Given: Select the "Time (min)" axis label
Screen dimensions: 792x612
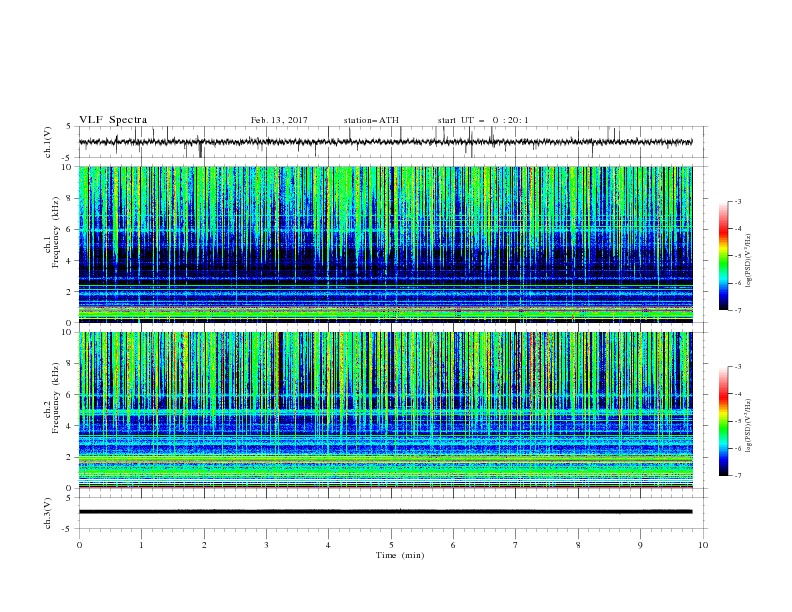Looking at the screenshot, I should click(x=400, y=555).
